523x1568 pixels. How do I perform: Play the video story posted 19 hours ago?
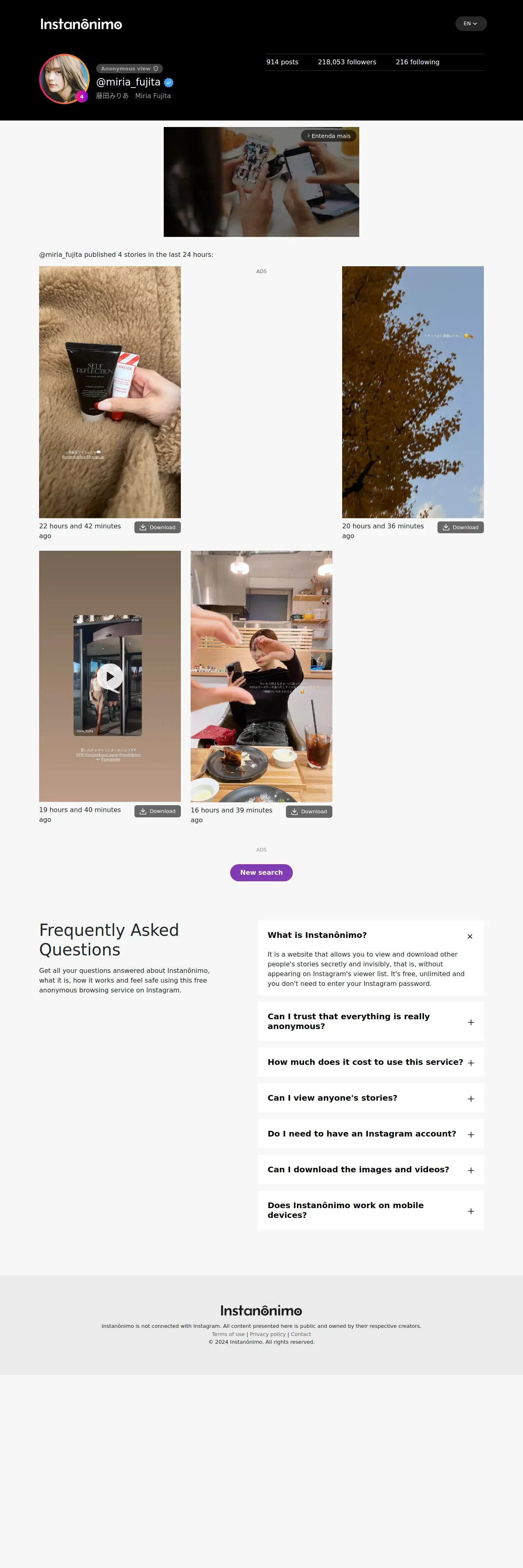(x=110, y=676)
